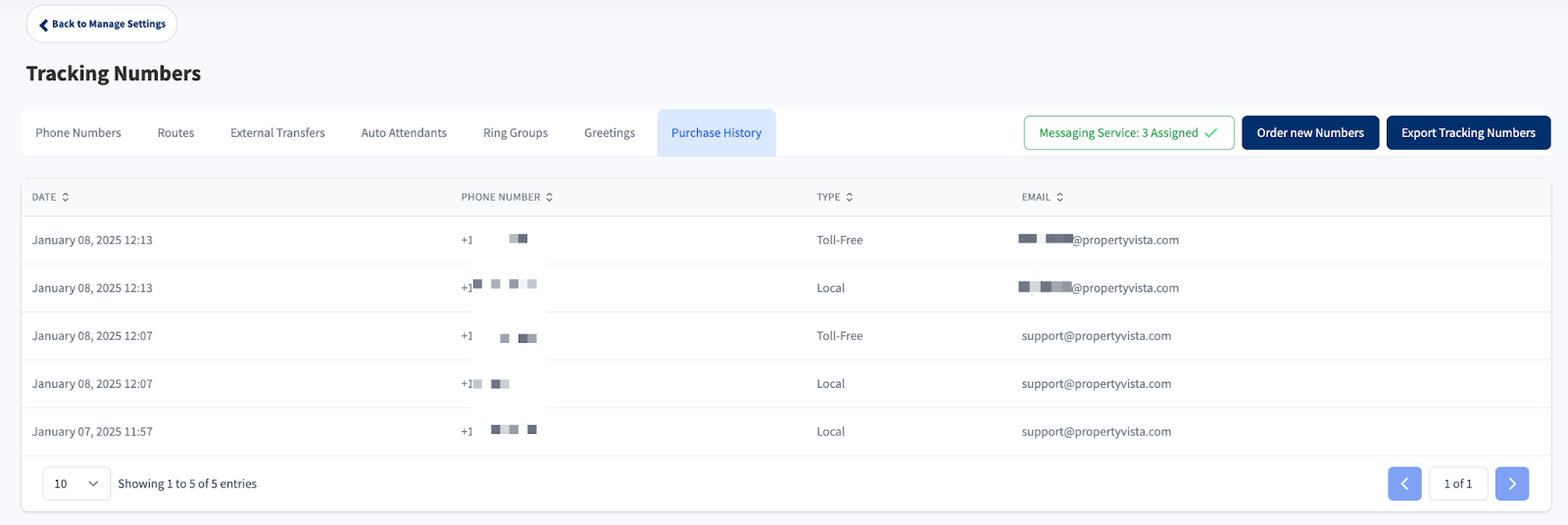Sort by Type column arrows
The width and height of the screenshot is (1568, 525).
[850, 197]
